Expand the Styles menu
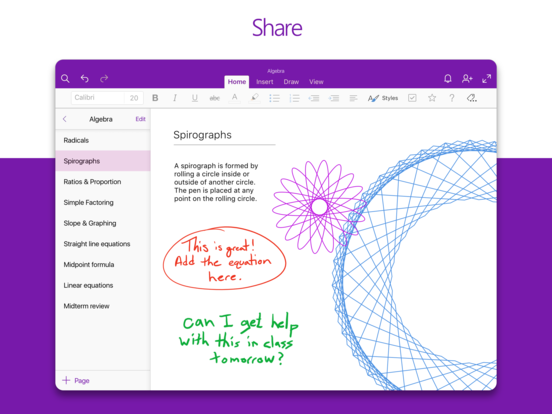The image size is (552, 414). (383, 98)
